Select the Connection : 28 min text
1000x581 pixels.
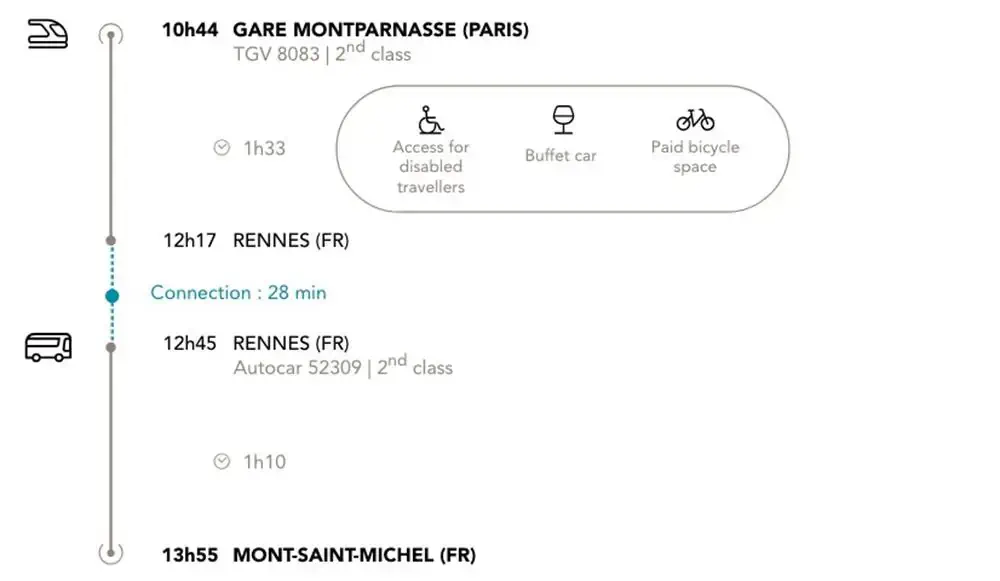[239, 293]
